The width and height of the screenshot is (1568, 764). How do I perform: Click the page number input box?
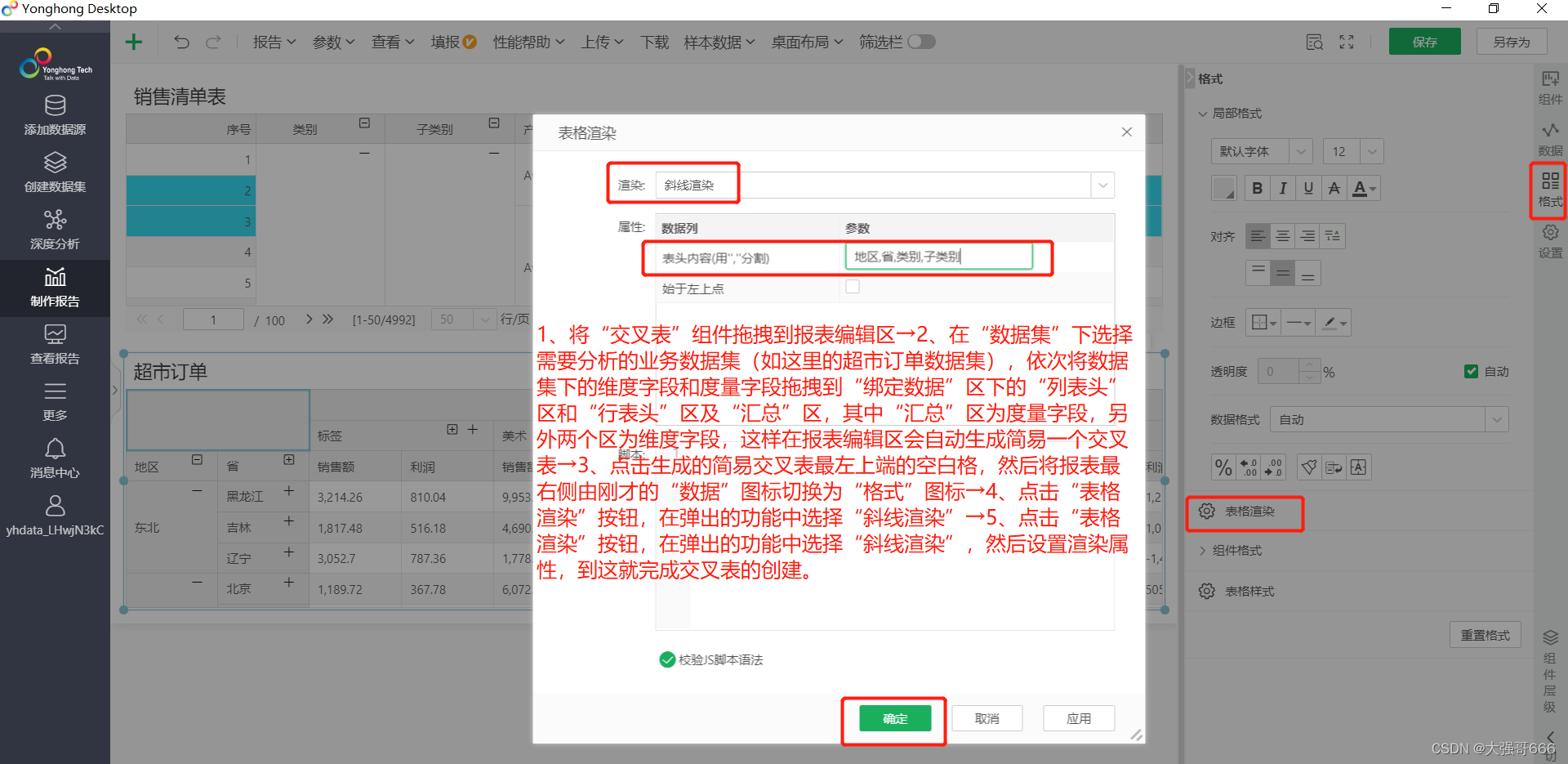[213, 319]
